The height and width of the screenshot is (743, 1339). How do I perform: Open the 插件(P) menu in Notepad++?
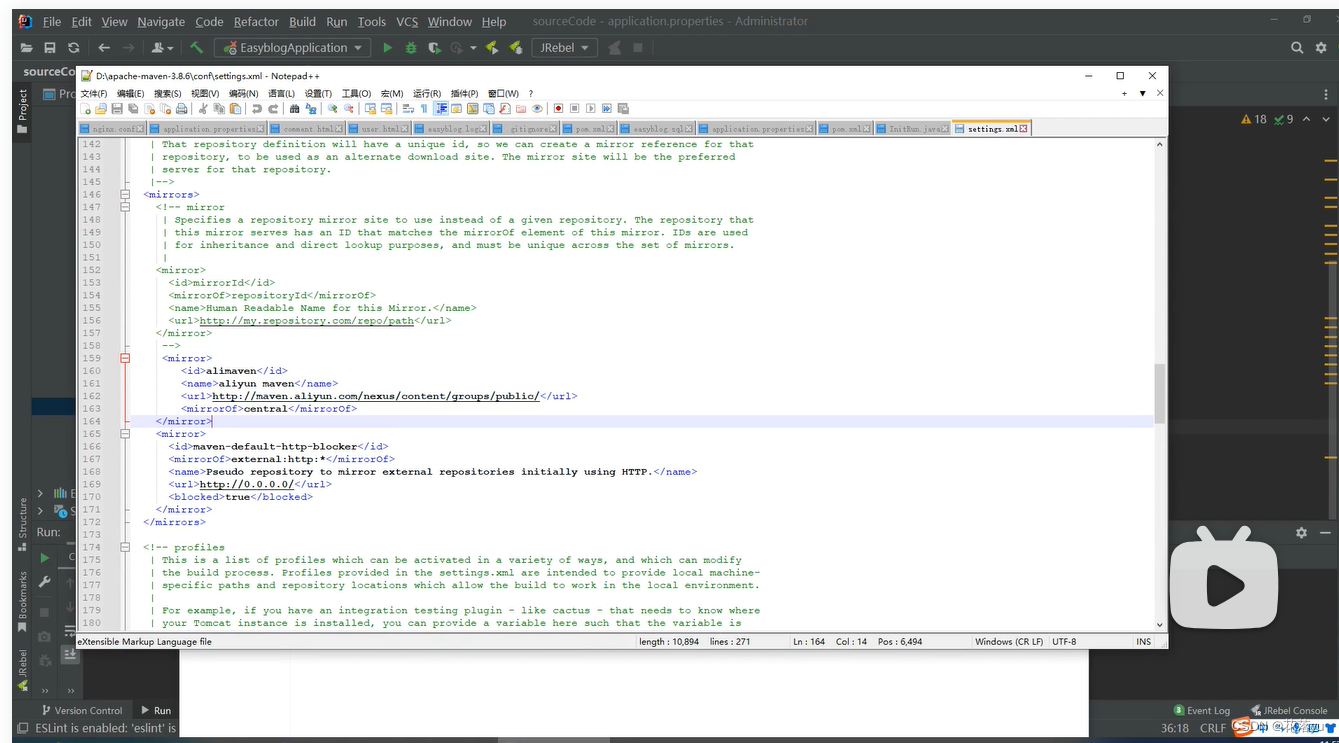pyautogui.click(x=465, y=93)
